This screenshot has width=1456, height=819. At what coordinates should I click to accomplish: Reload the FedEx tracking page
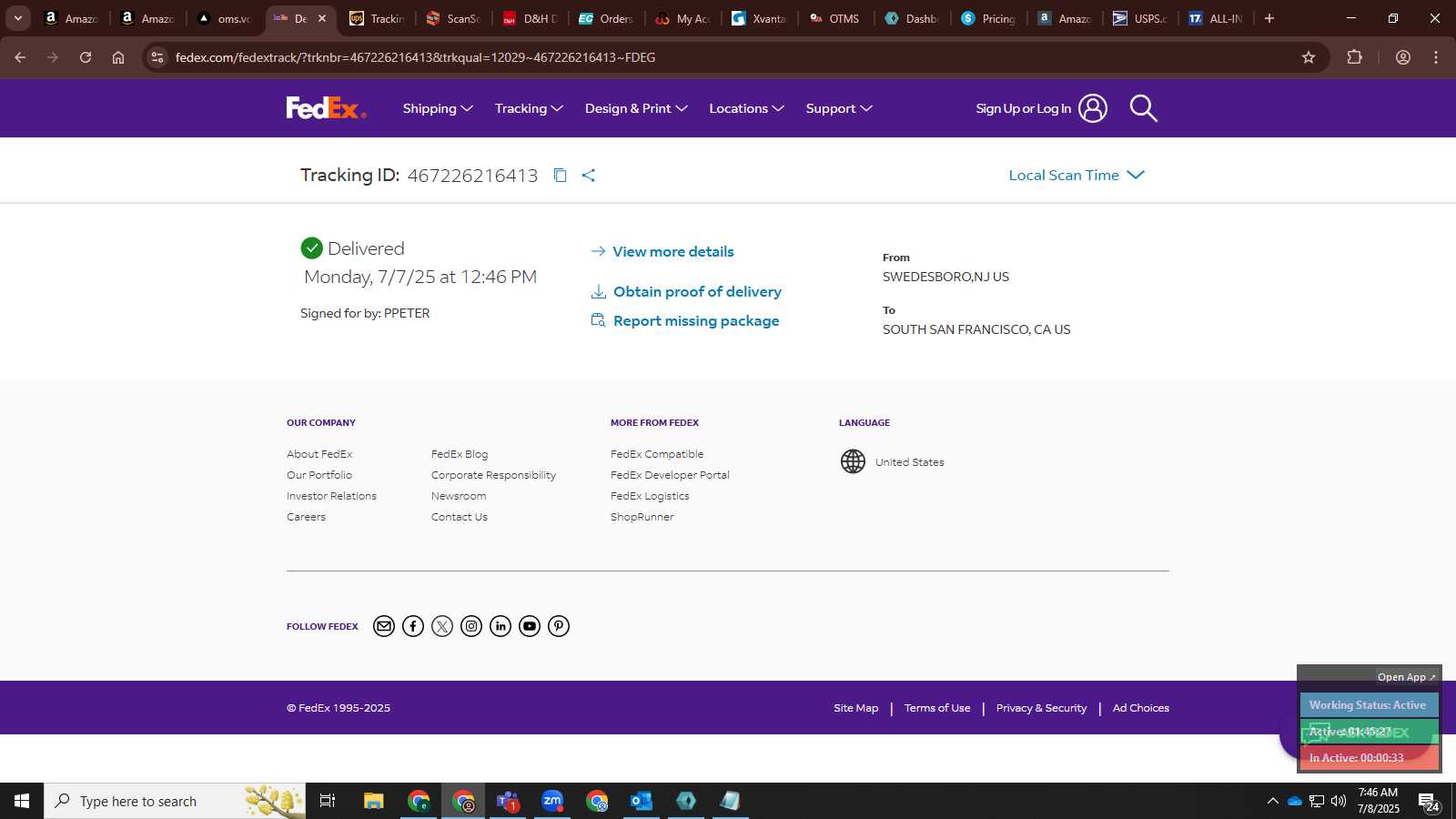pos(86,57)
